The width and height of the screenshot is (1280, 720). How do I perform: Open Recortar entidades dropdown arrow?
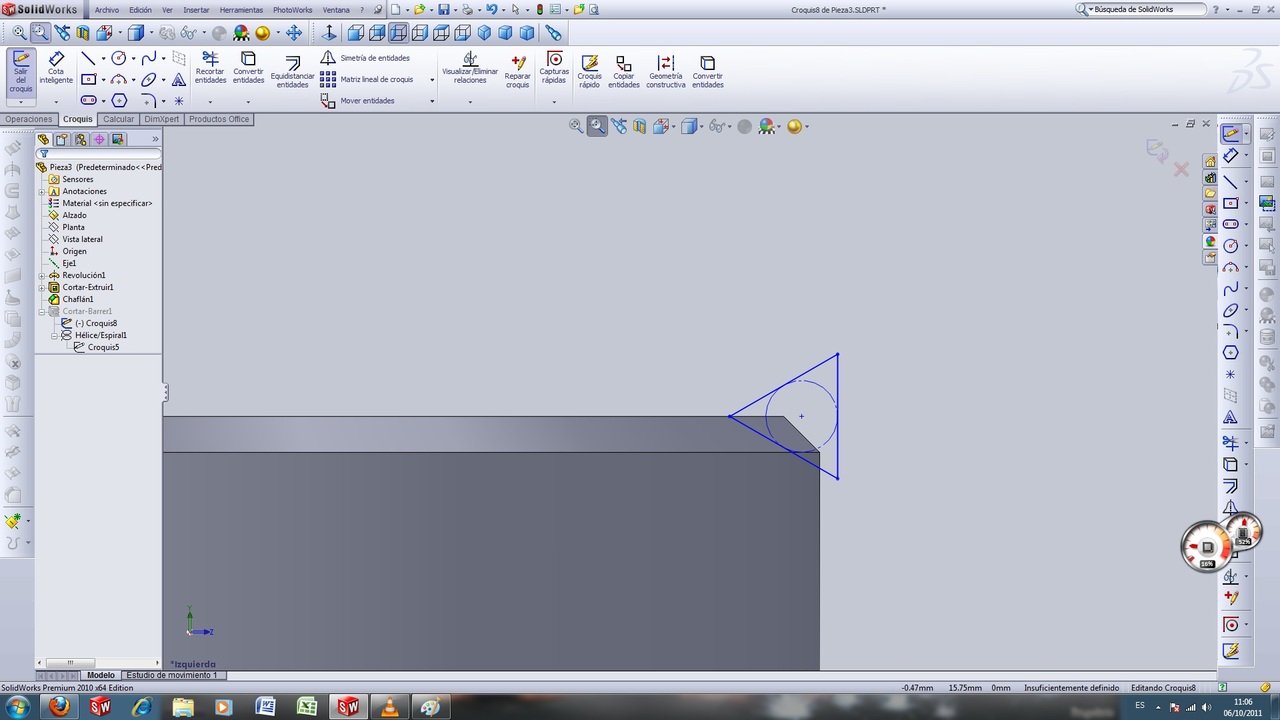pyautogui.click(x=210, y=101)
